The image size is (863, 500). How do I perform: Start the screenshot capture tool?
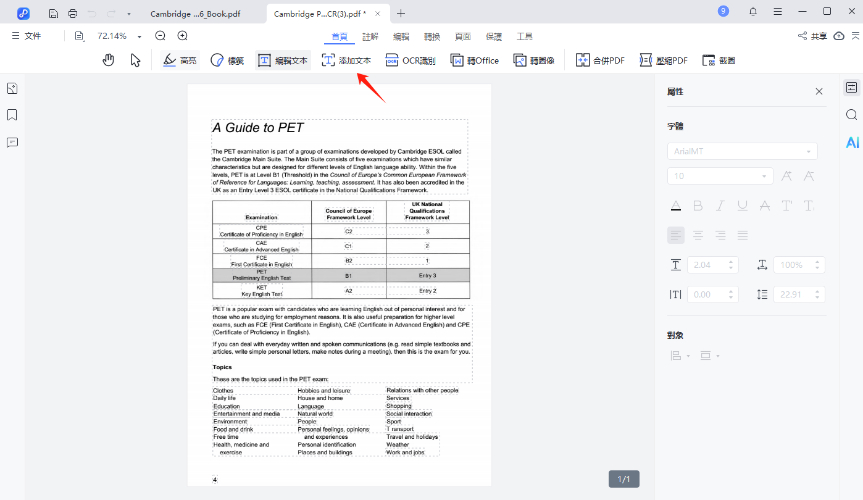click(x=719, y=60)
